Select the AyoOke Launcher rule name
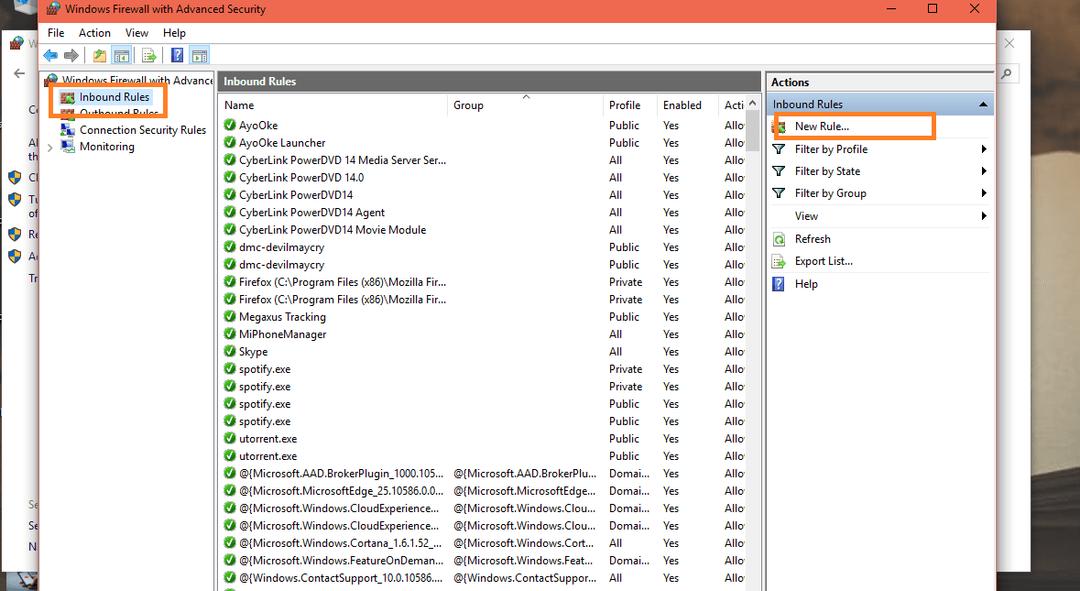 pyautogui.click(x=282, y=143)
